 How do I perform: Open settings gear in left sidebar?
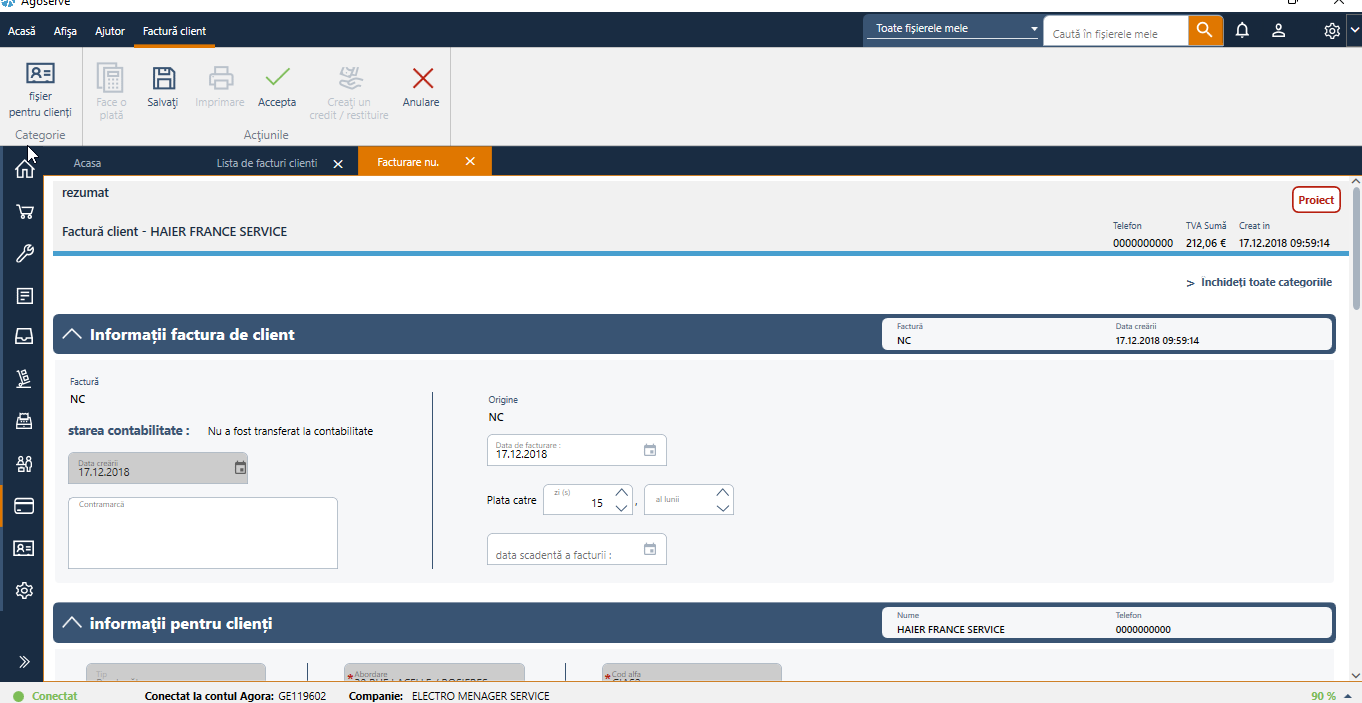(x=25, y=590)
